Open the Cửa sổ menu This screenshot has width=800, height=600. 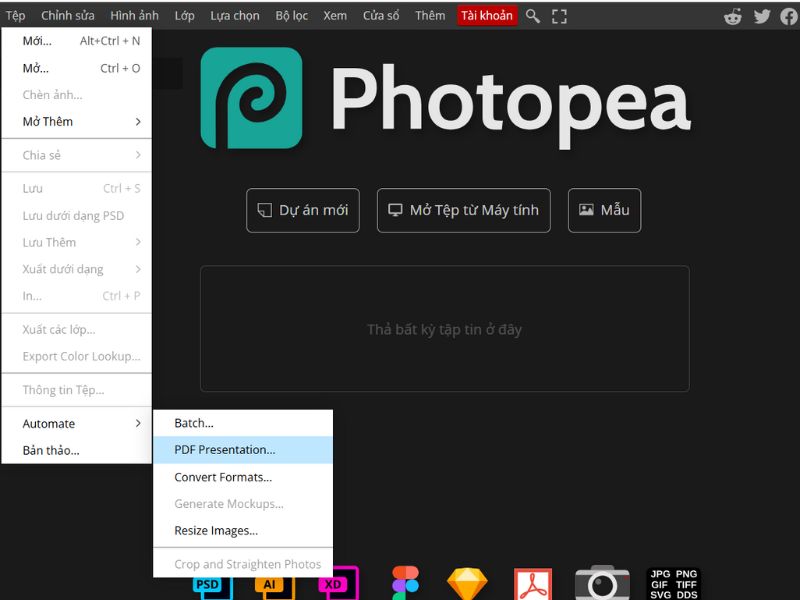coord(381,16)
